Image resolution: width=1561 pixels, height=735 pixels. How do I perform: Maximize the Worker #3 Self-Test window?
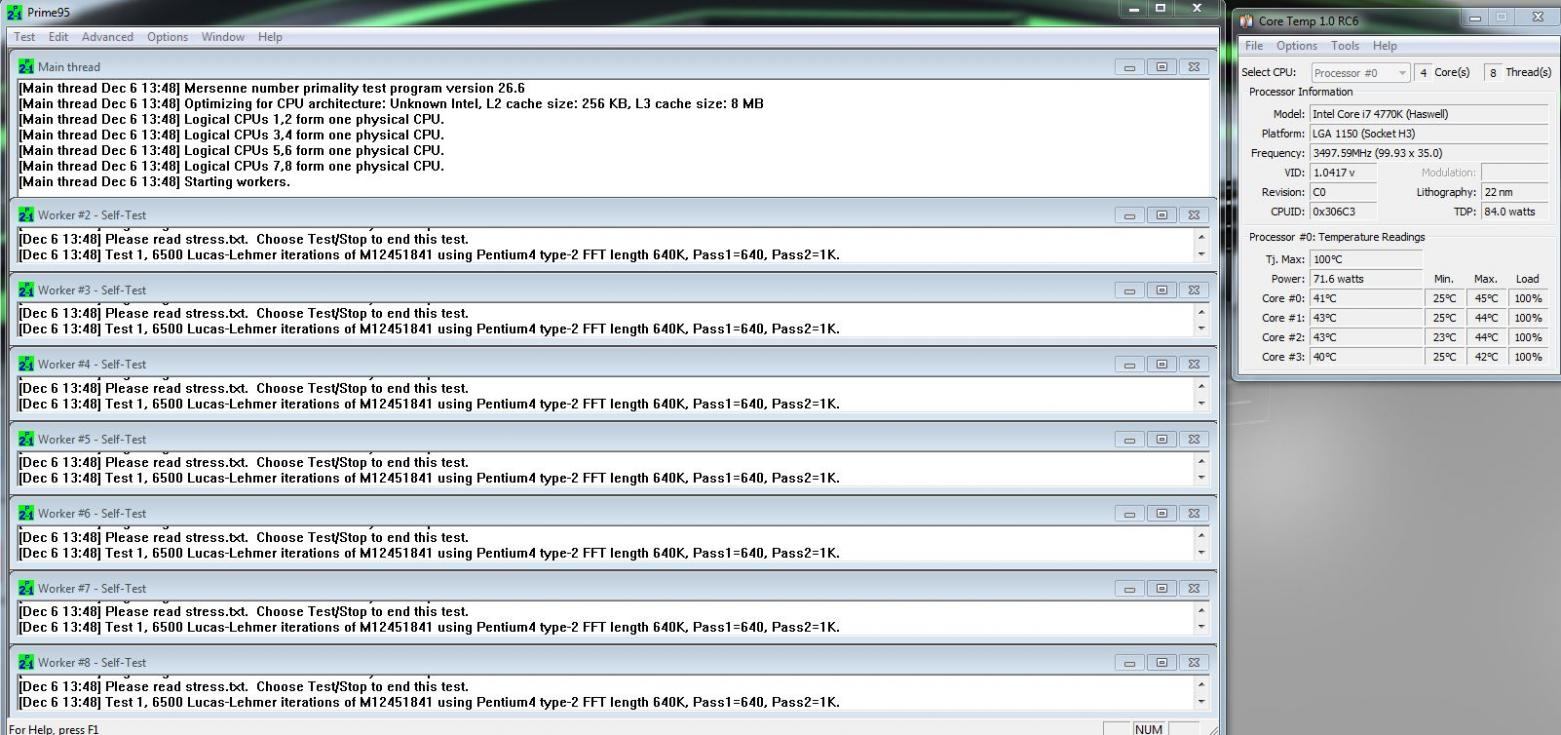[1164, 290]
